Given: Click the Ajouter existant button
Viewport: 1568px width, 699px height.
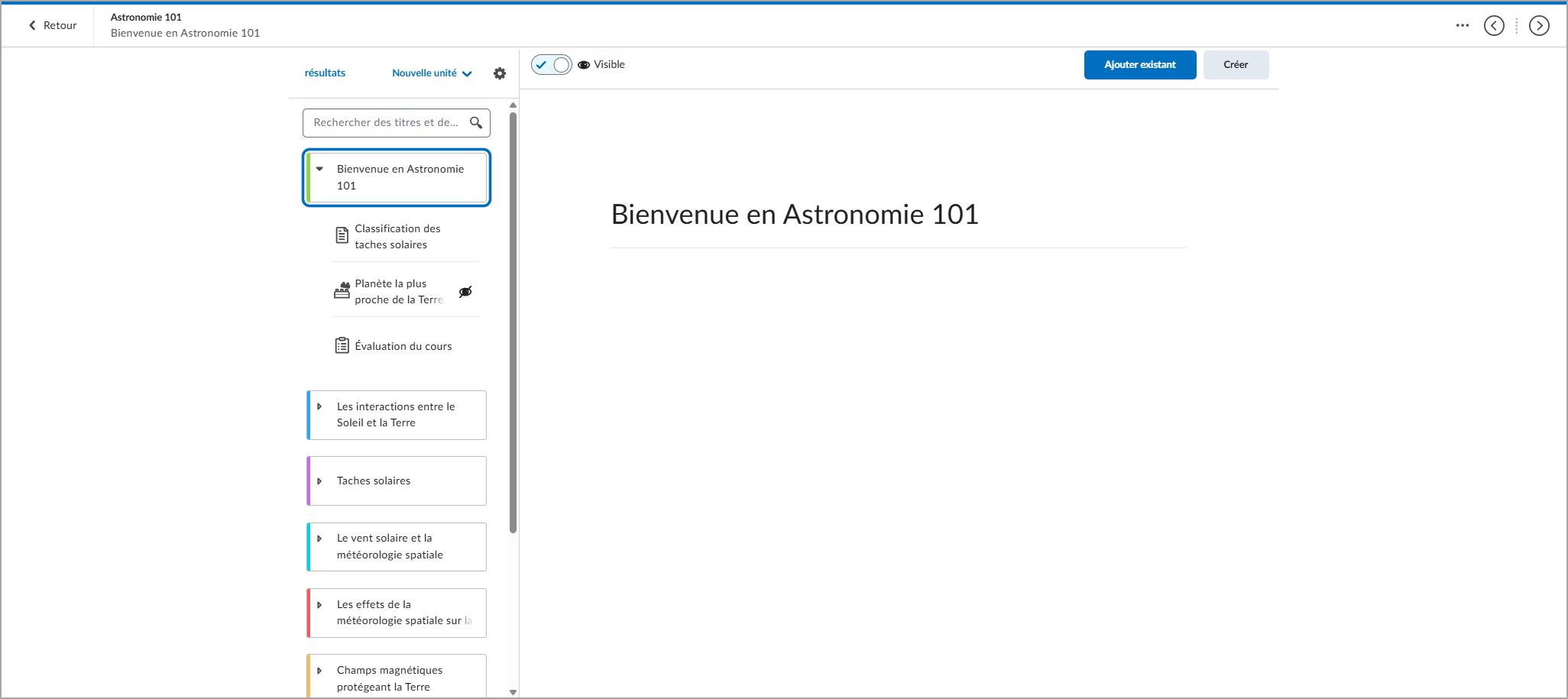Looking at the screenshot, I should (1140, 65).
